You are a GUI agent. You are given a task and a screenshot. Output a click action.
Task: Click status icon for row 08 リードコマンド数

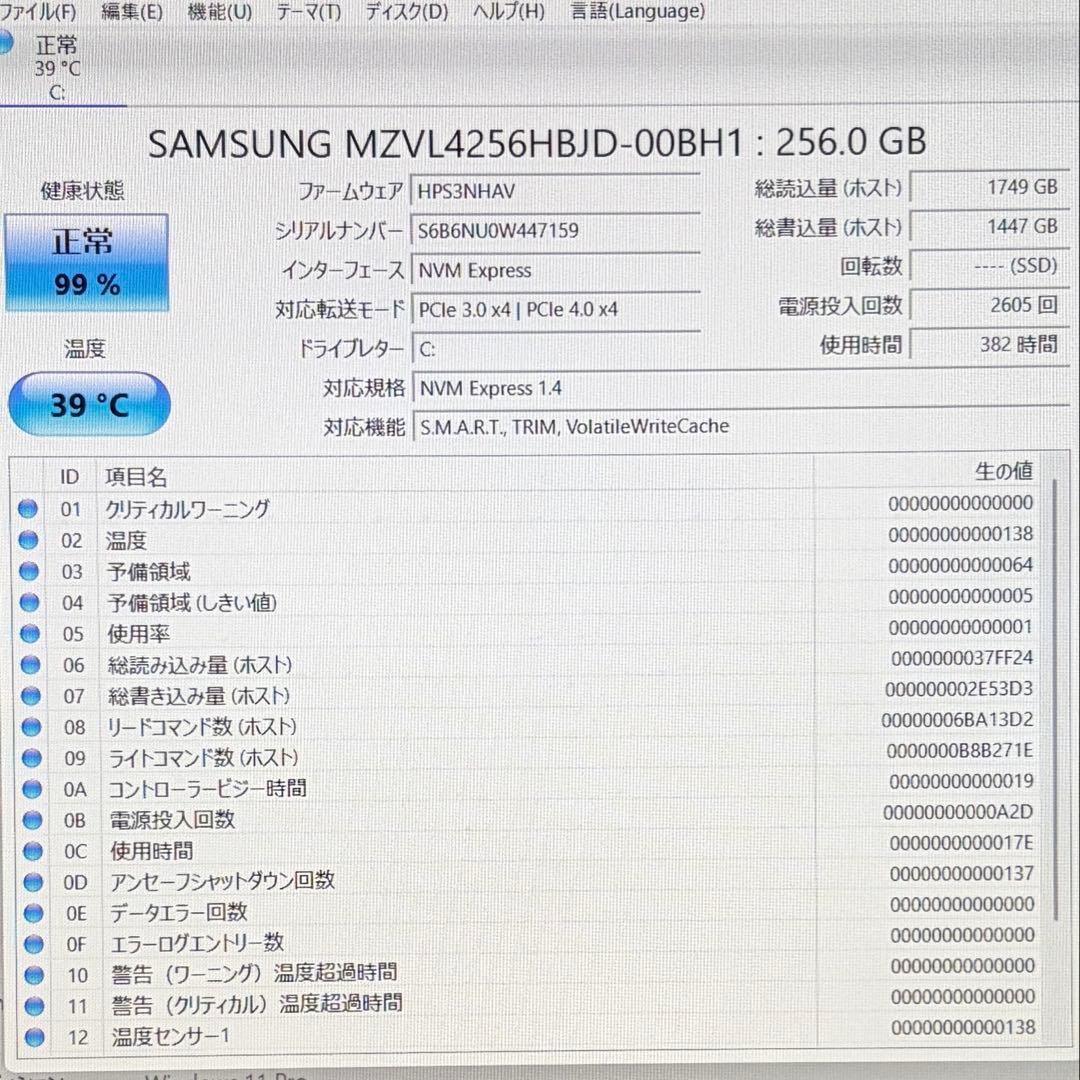click(x=31, y=727)
